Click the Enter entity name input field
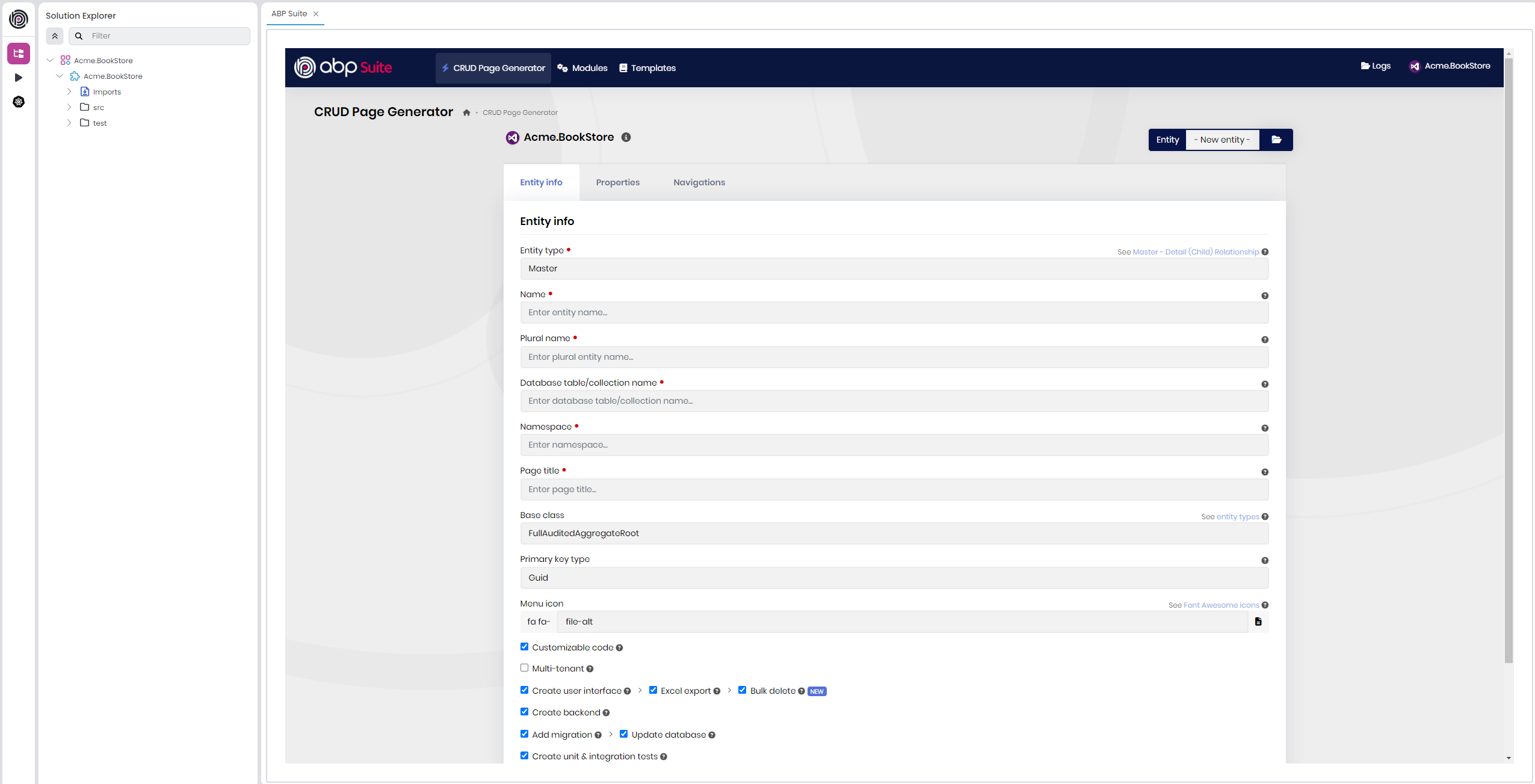Image resolution: width=1535 pixels, height=784 pixels. click(x=894, y=312)
